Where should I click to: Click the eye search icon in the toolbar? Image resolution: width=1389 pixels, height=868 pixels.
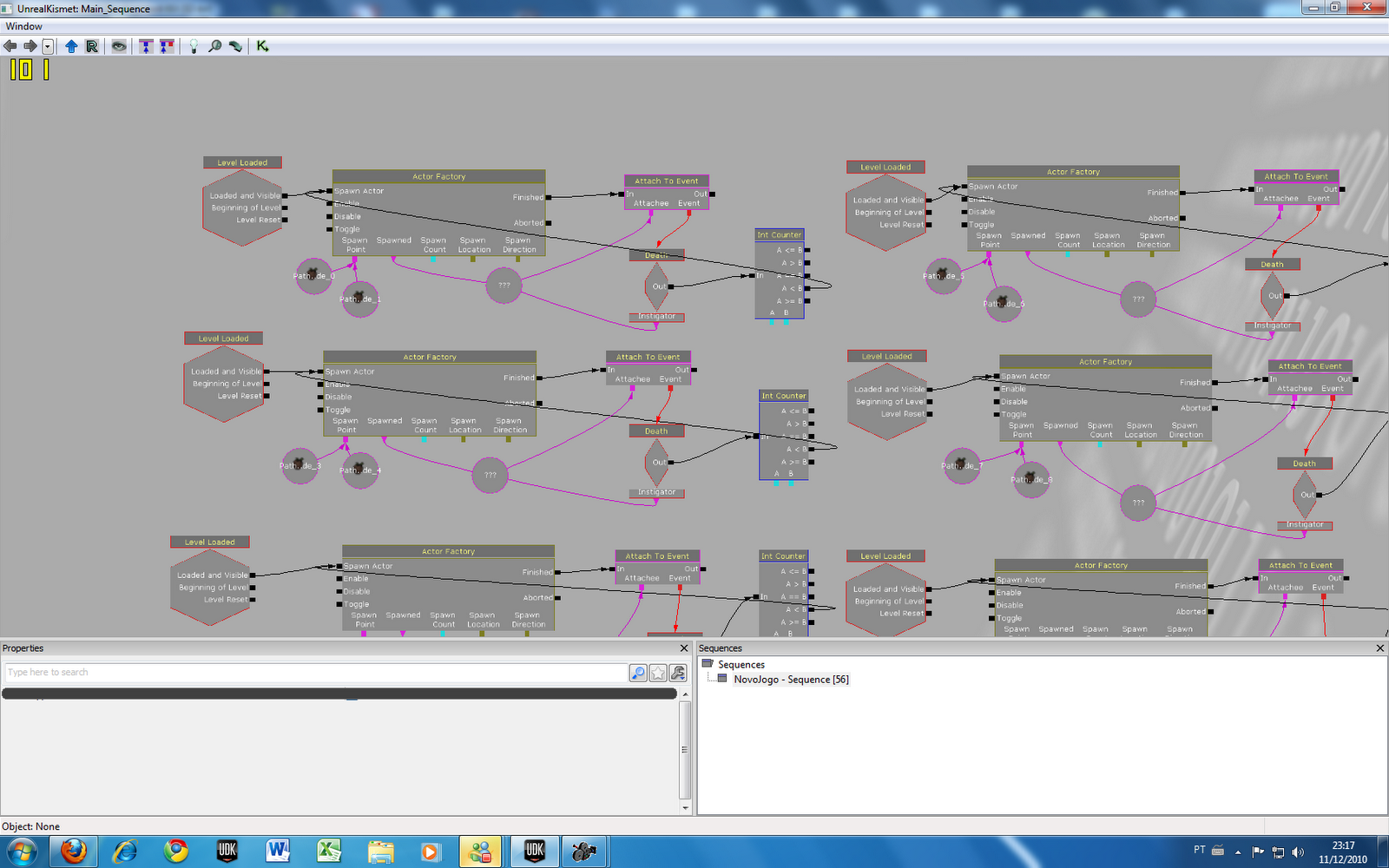coord(119,46)
